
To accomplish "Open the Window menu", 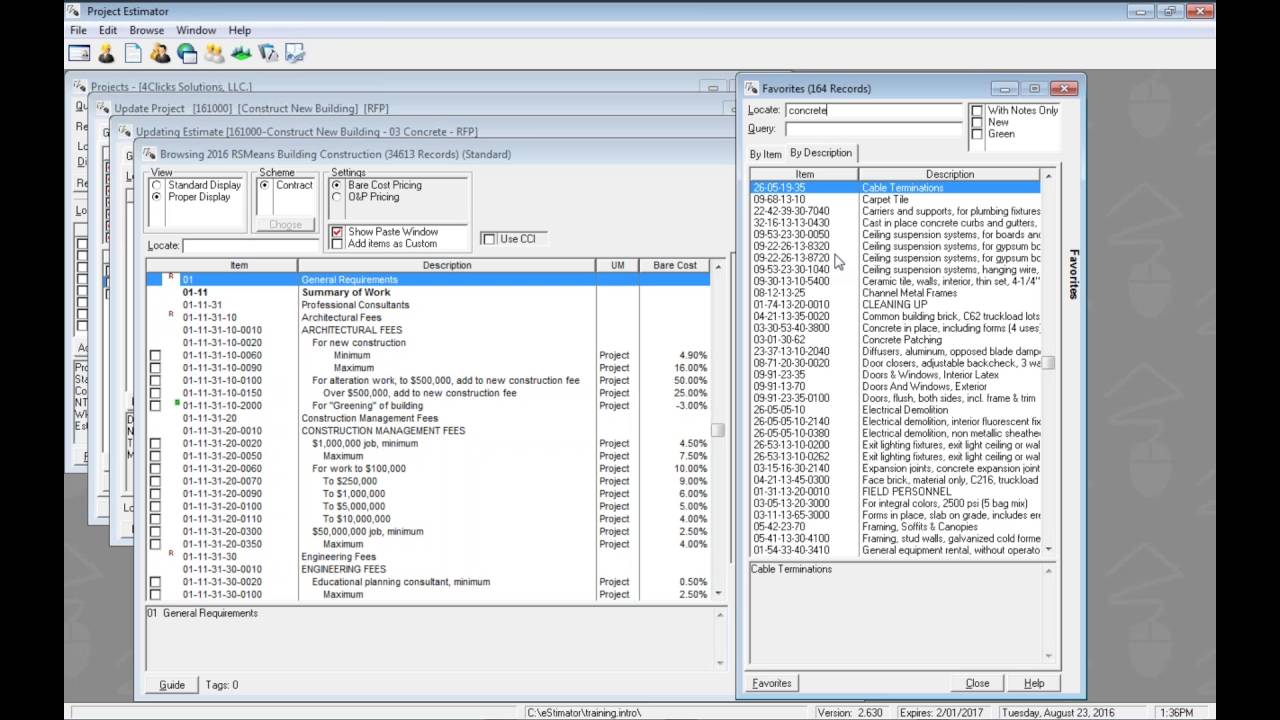I will click(x=196, y=30).
